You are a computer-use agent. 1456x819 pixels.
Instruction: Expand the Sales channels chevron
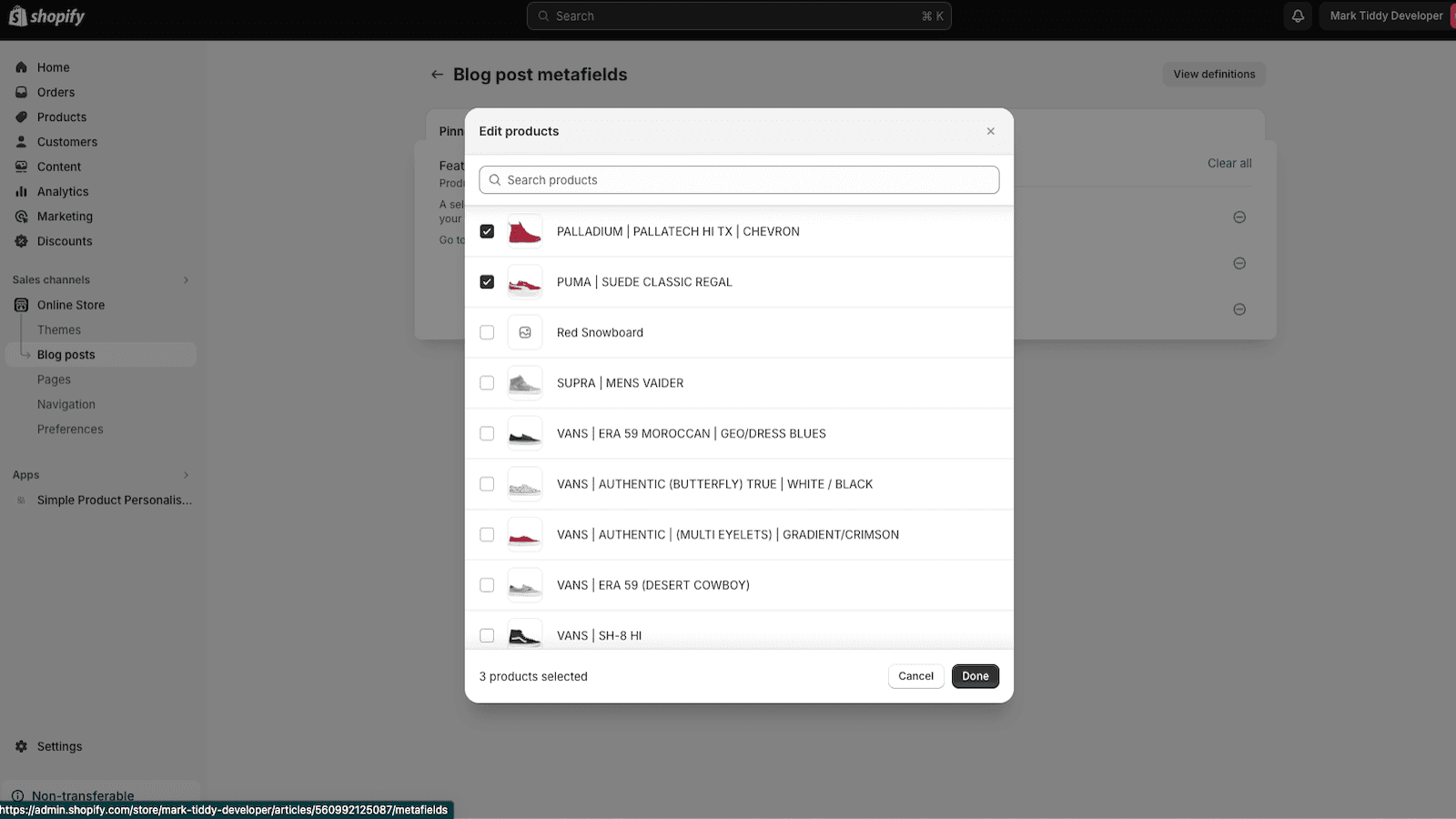[186, 280]
